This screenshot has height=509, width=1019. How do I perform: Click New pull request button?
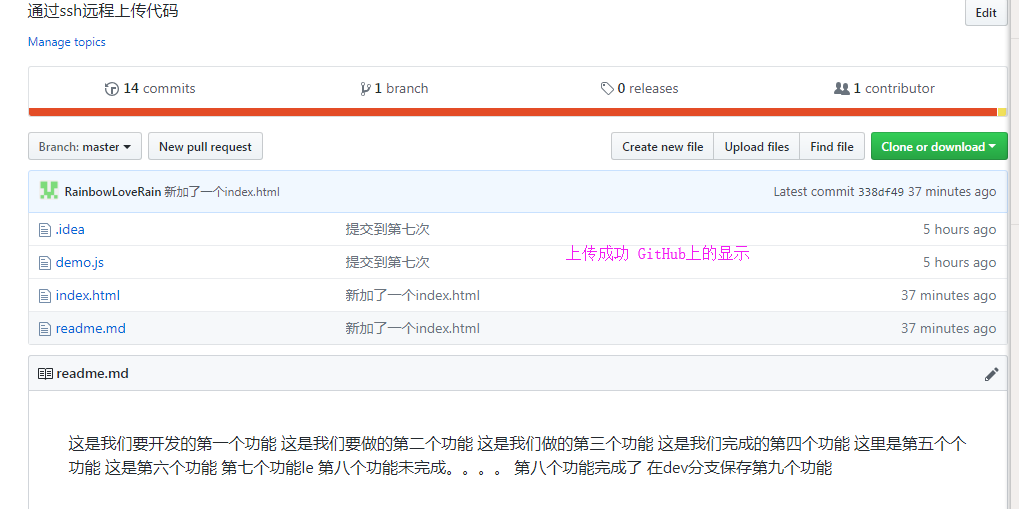[x=205, y=147]
